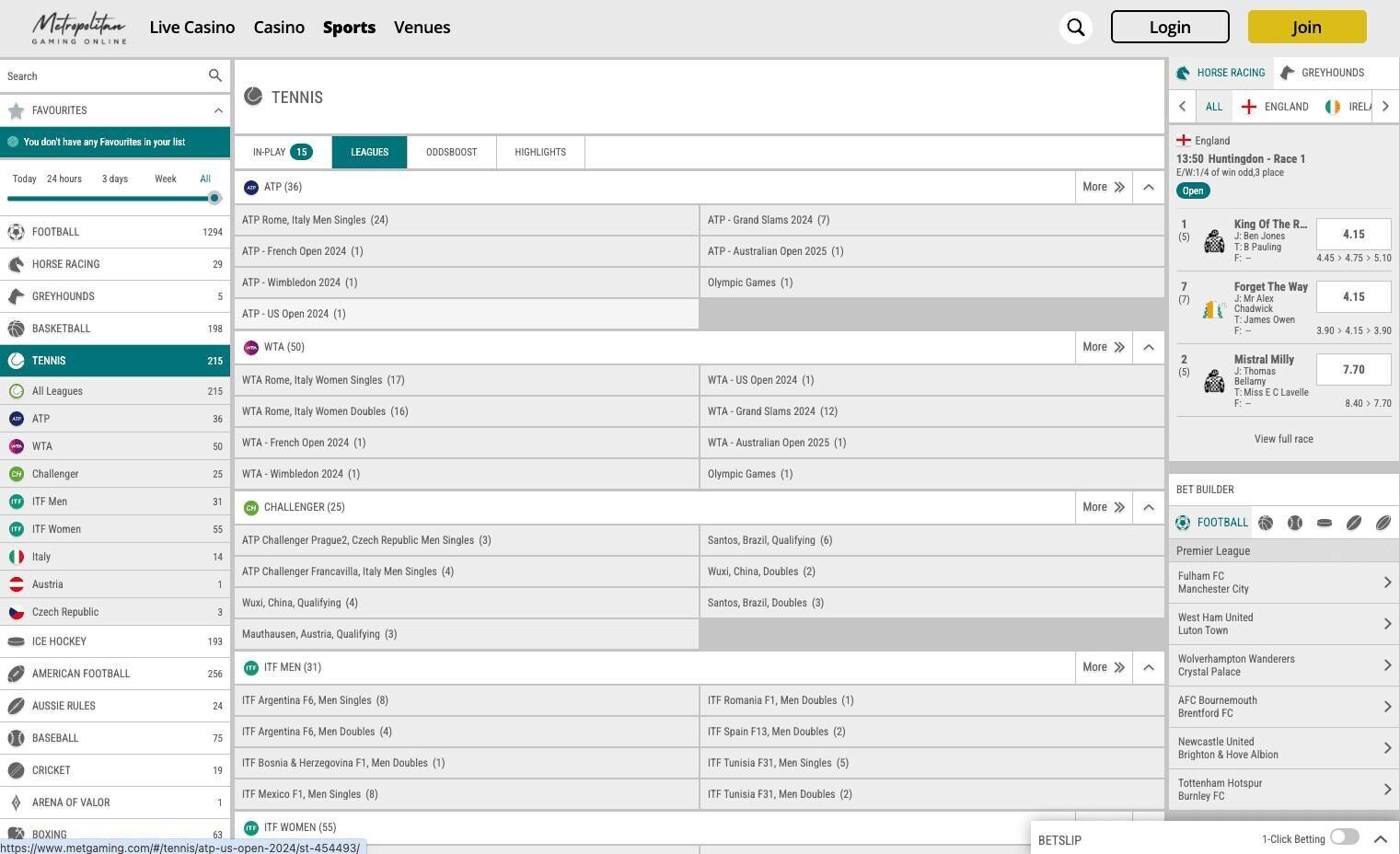Click the ATP logo icon in the sidebar

(x=16, y=419)
